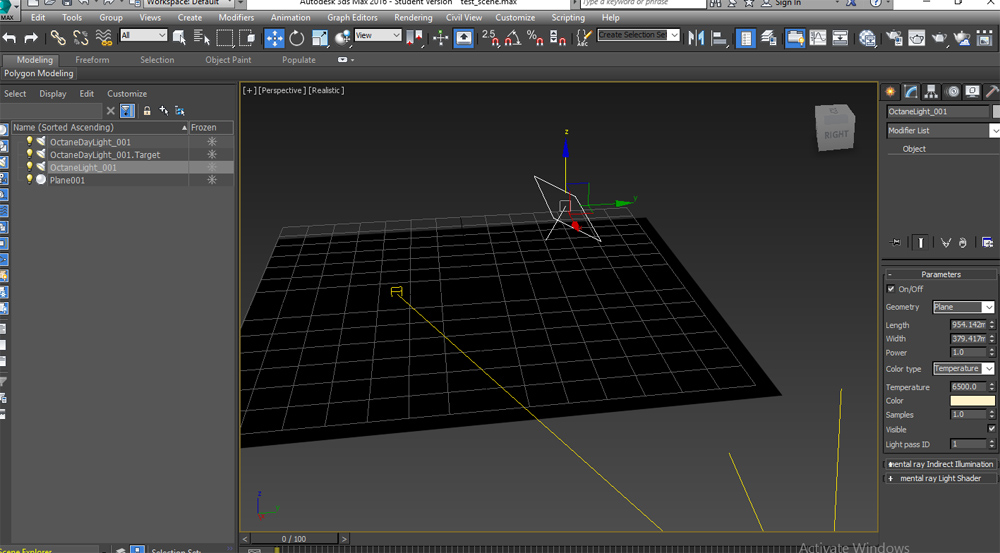Open the Schematic View icon
This screenshot has height=553, width=1000.
coord(841,38)
